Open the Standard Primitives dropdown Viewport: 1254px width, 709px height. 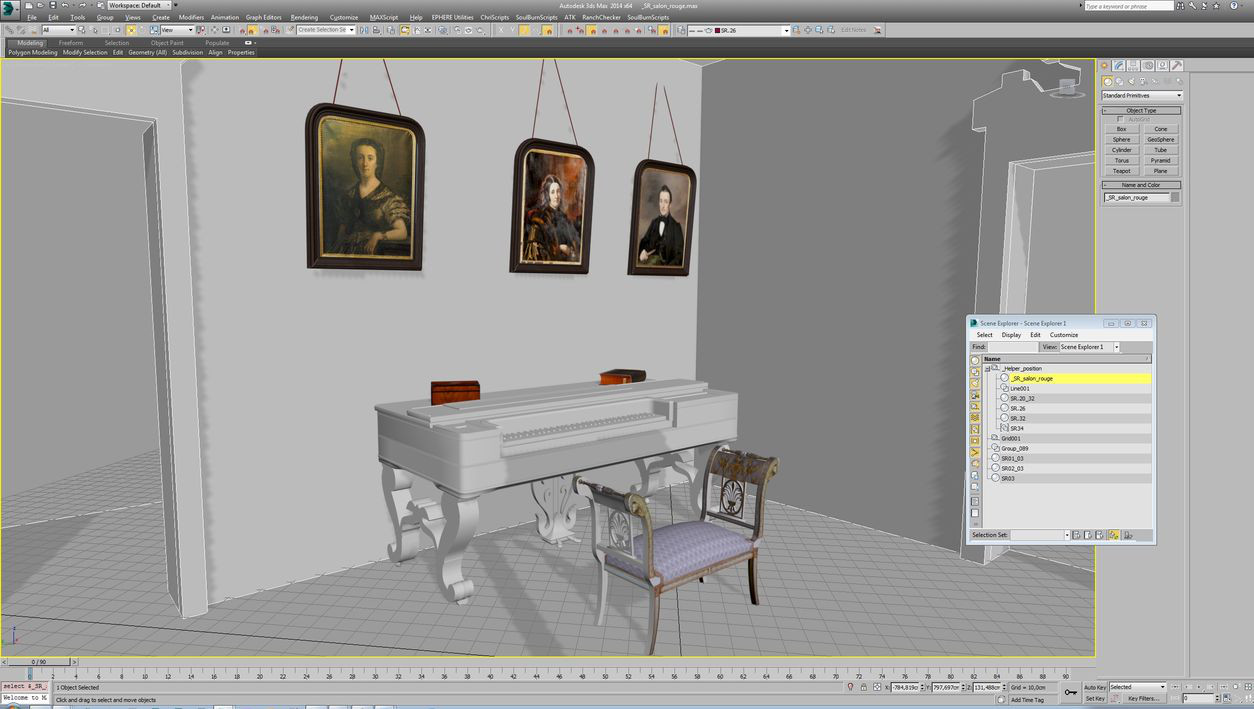[x=1141, y=96]
